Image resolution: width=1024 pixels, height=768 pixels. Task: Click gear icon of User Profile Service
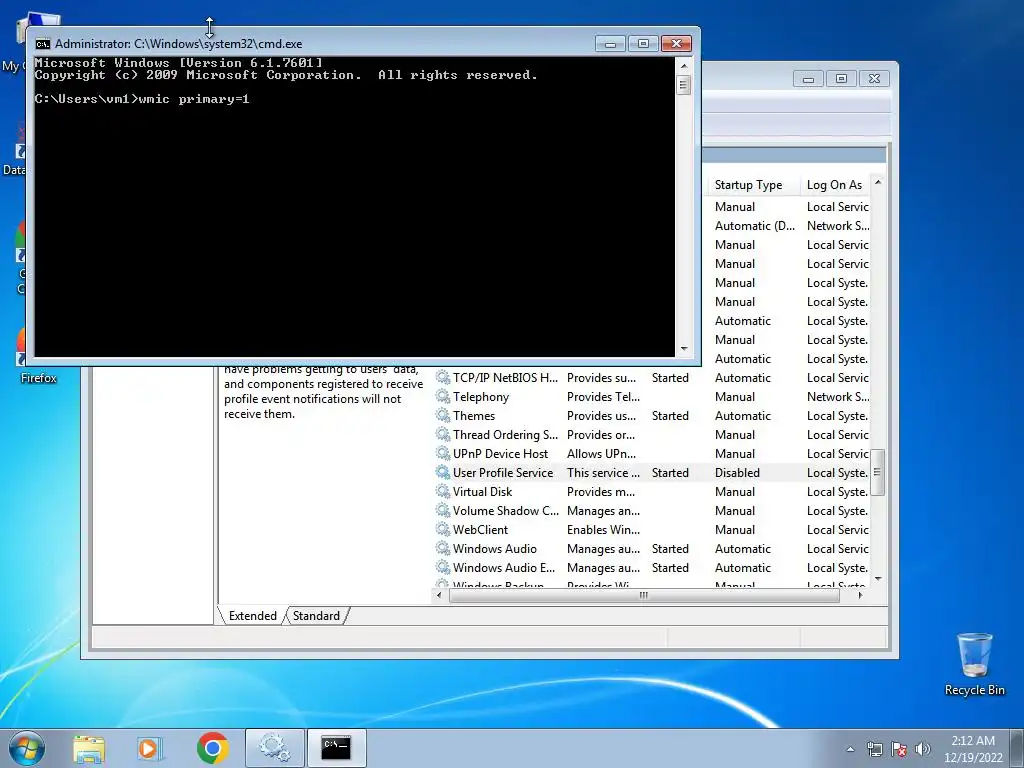[x=443, y=472]
